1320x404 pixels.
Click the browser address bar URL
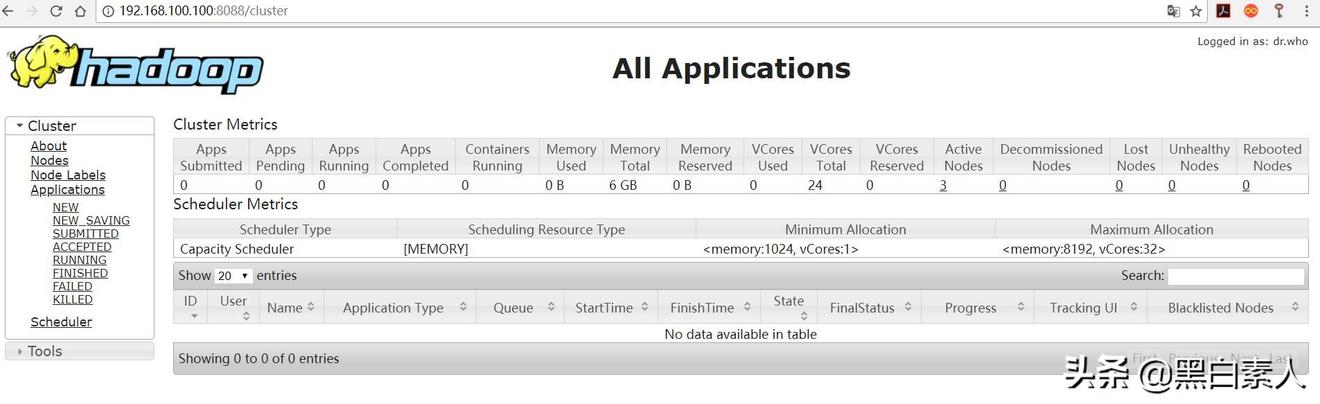click(203, 11)
